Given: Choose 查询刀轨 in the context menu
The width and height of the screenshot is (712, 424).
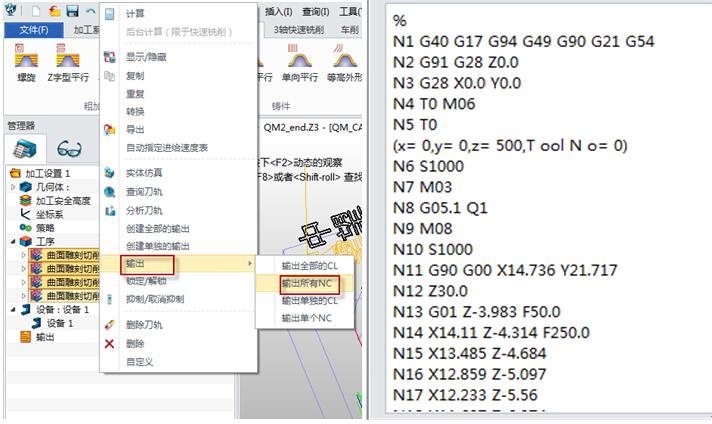Looking at the screenshot, I should pos(144,192).
